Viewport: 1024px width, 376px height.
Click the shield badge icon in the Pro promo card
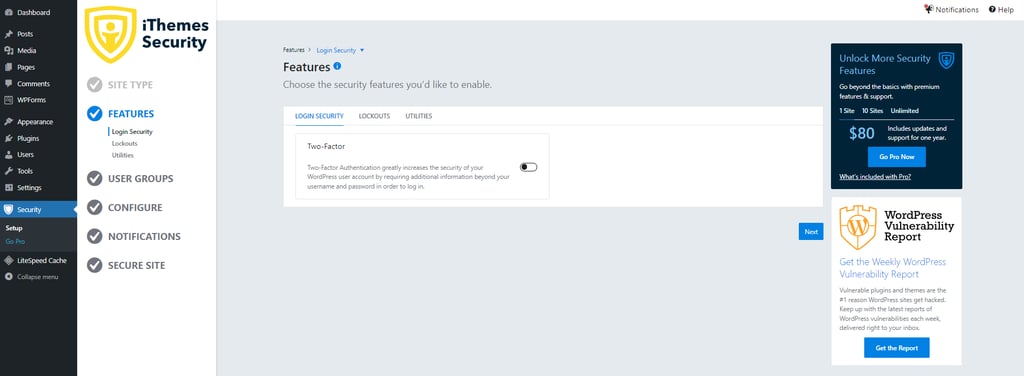pos(946,61)
